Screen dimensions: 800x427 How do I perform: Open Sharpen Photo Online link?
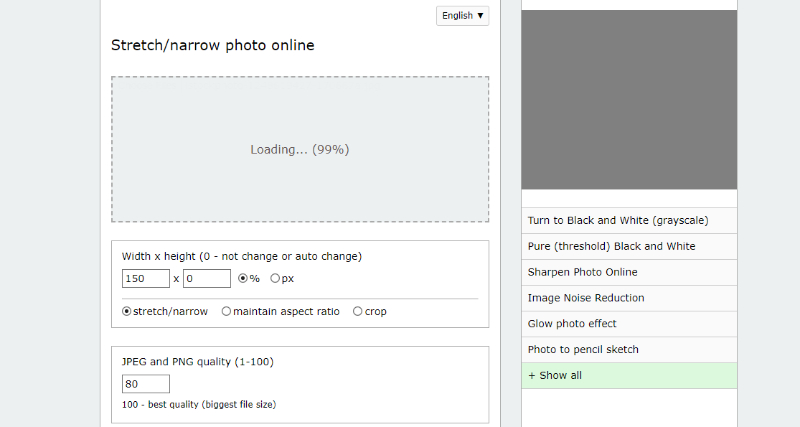pos(629,272)
